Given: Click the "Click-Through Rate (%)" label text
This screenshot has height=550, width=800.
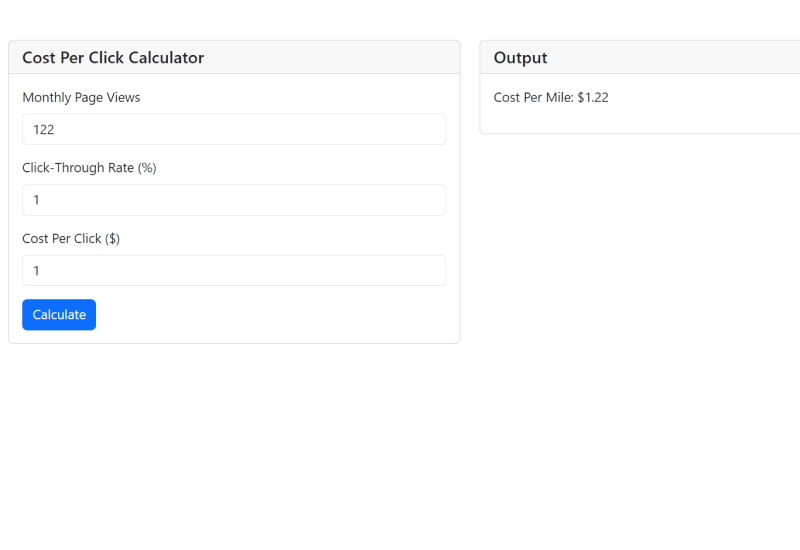Looking at the screenshot, I should click(x=89, y=168).
